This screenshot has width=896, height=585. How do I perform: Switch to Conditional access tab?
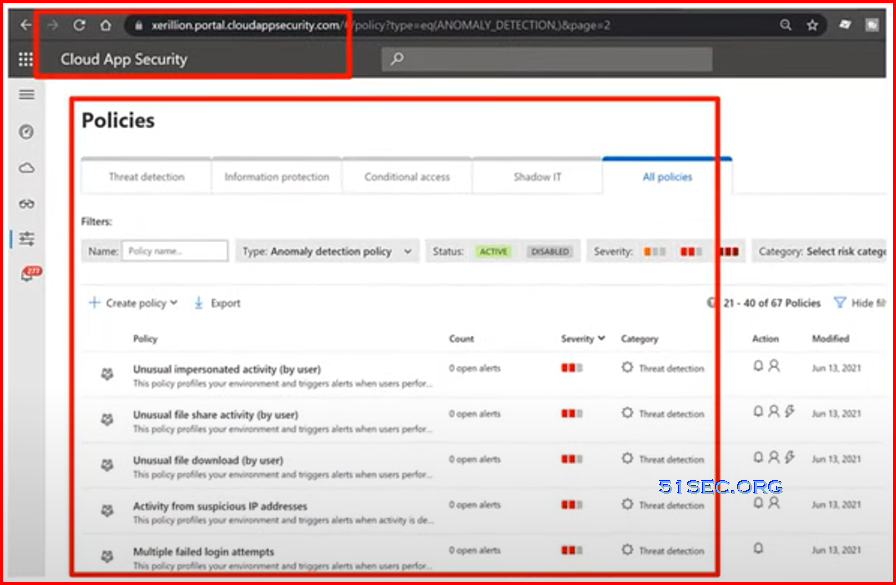click(407, 177)
